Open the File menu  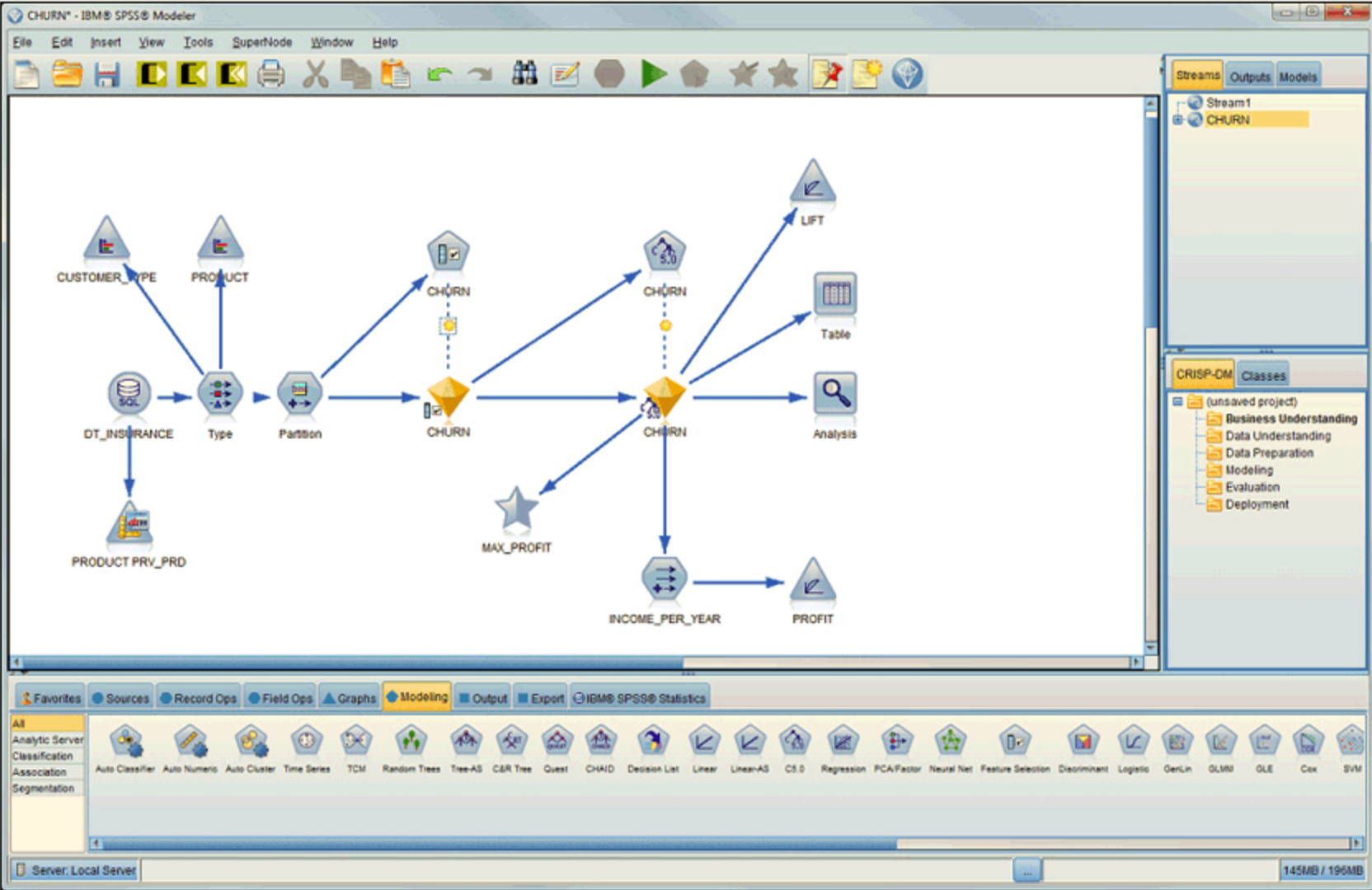(22, 42)
